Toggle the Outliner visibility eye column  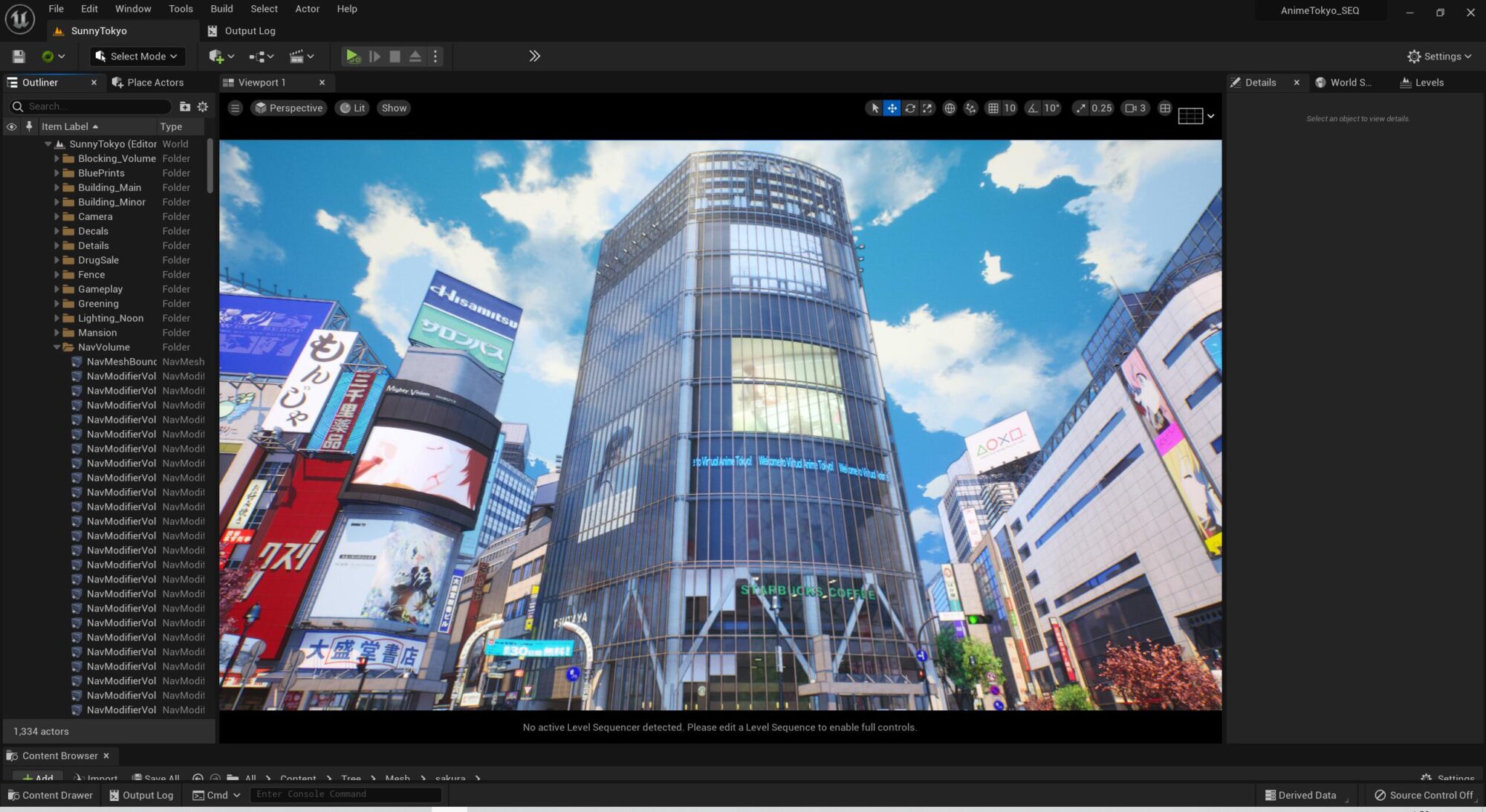(11, 127)
